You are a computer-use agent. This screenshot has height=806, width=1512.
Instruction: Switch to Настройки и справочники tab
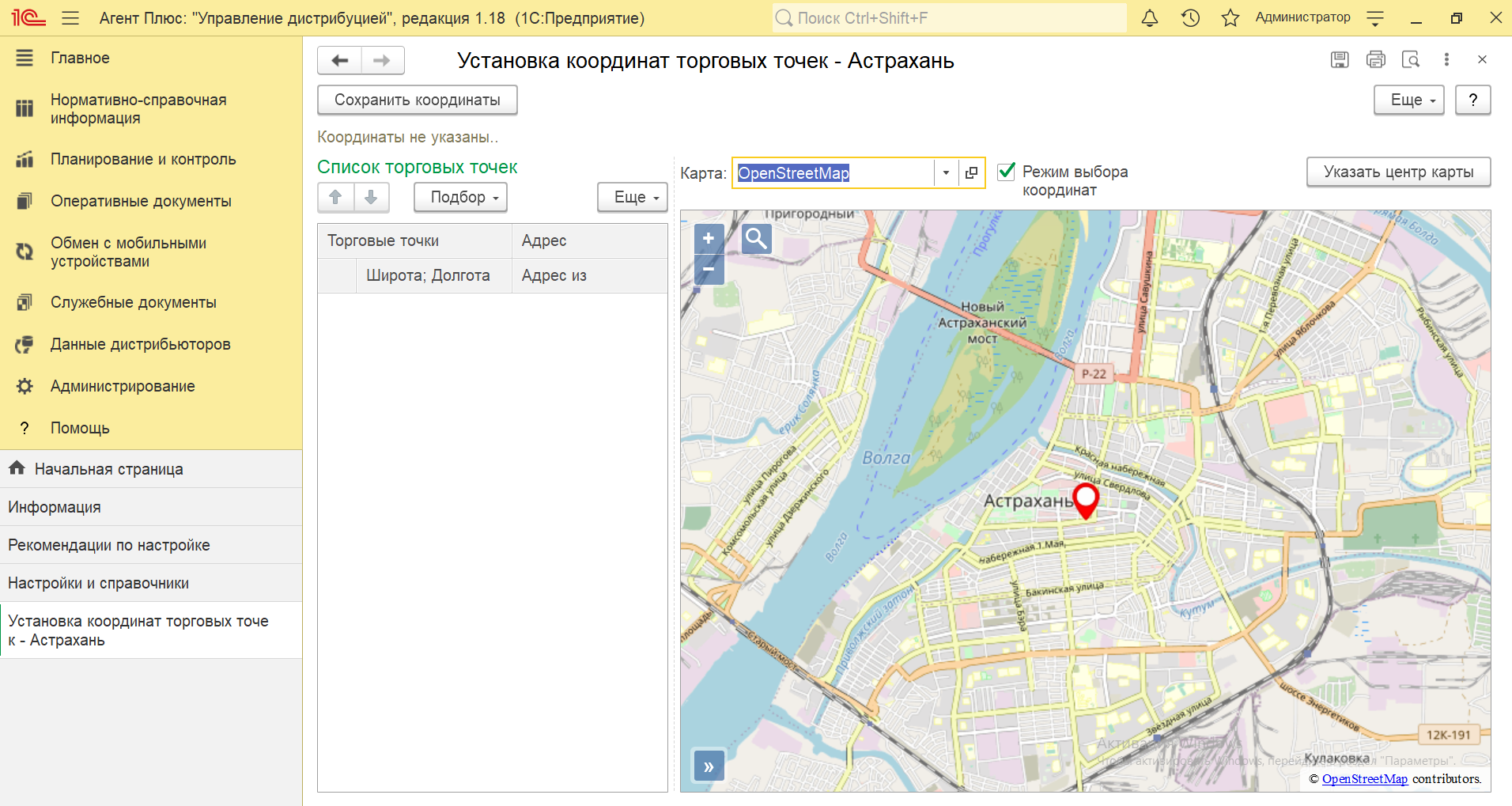click(98, 583)
